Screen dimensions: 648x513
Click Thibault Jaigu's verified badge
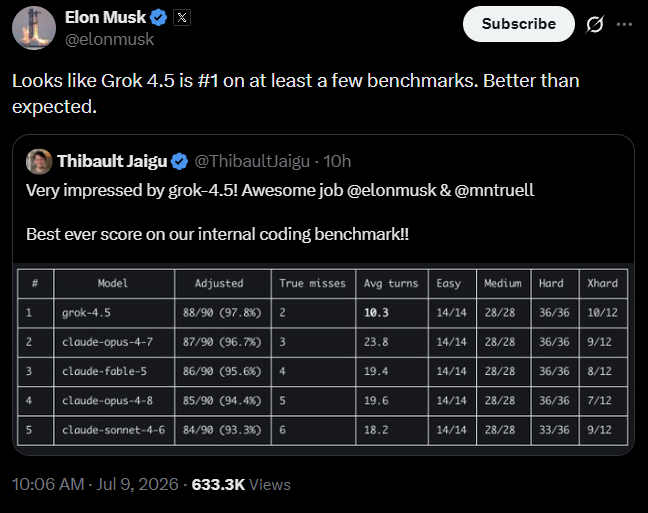(179, 161)
